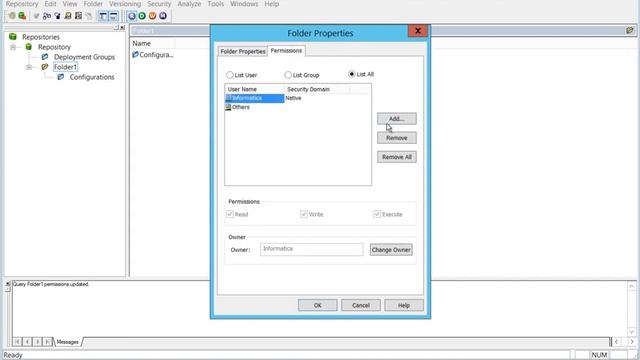Screen dimensions: 640x360
Task: Select the List User radio button
Action: pos(229,75)
